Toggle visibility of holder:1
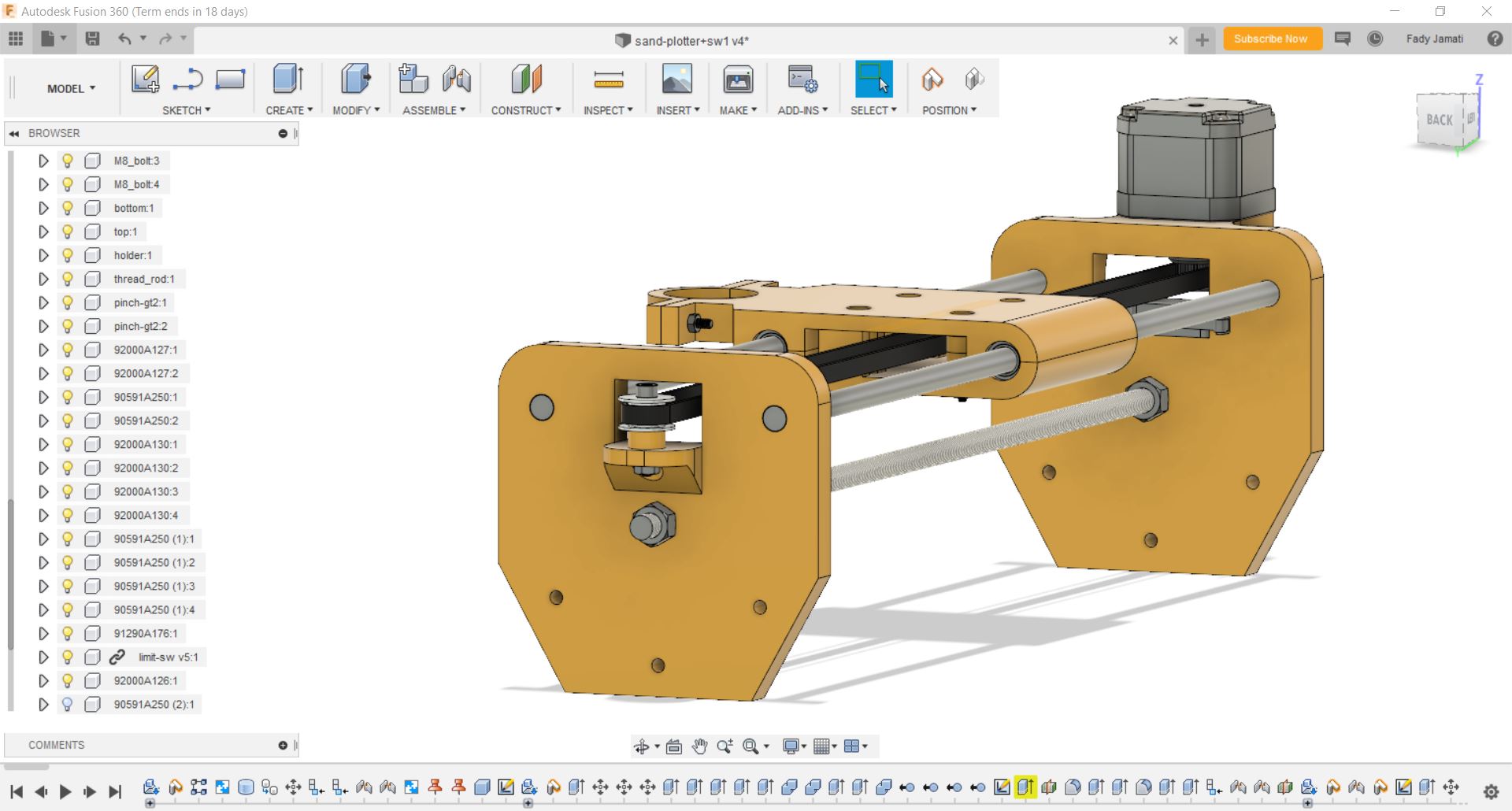This screenshot has height=811, width=1512. point(68,255)
